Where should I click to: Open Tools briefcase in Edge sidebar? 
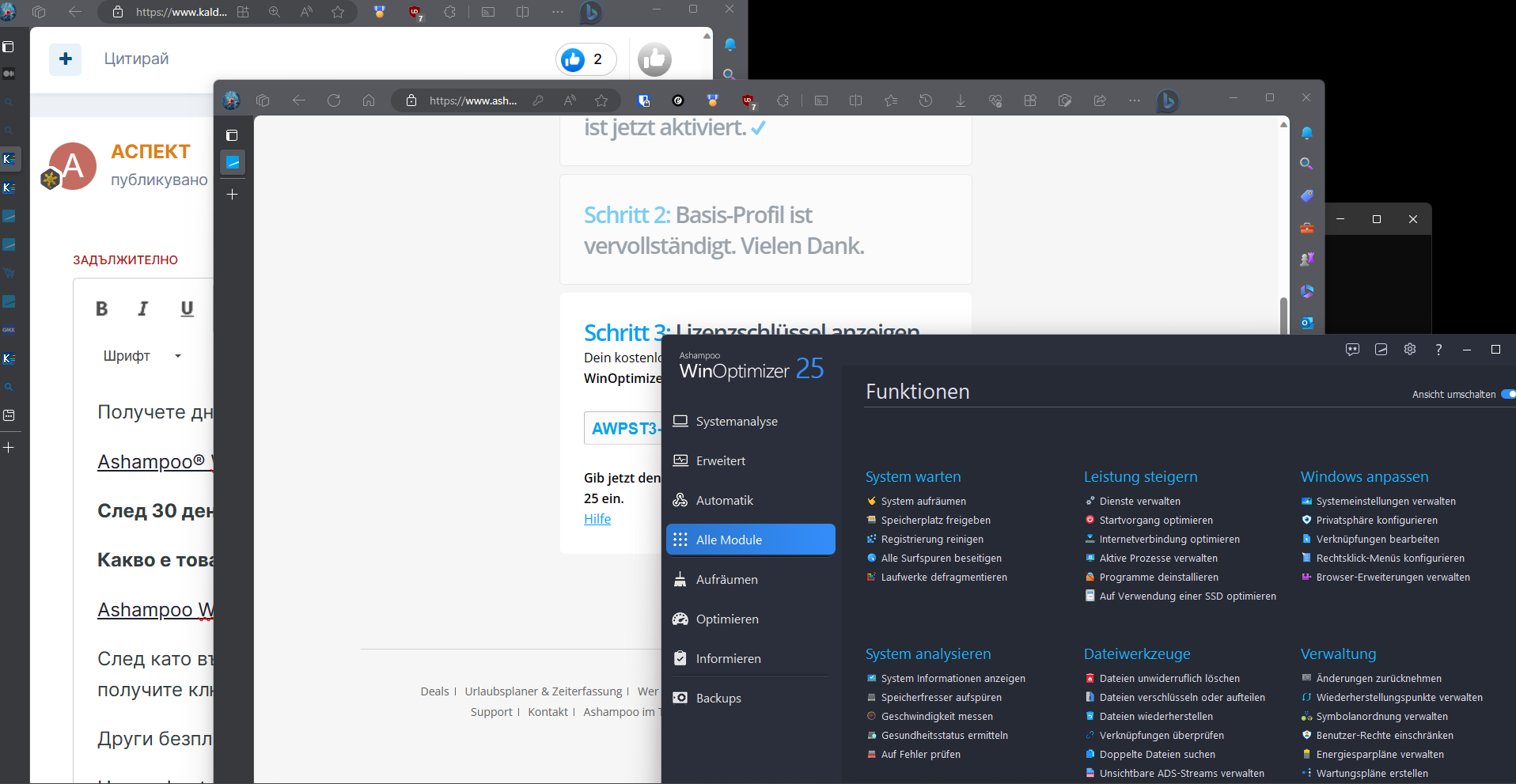[x=1307, y=228]
